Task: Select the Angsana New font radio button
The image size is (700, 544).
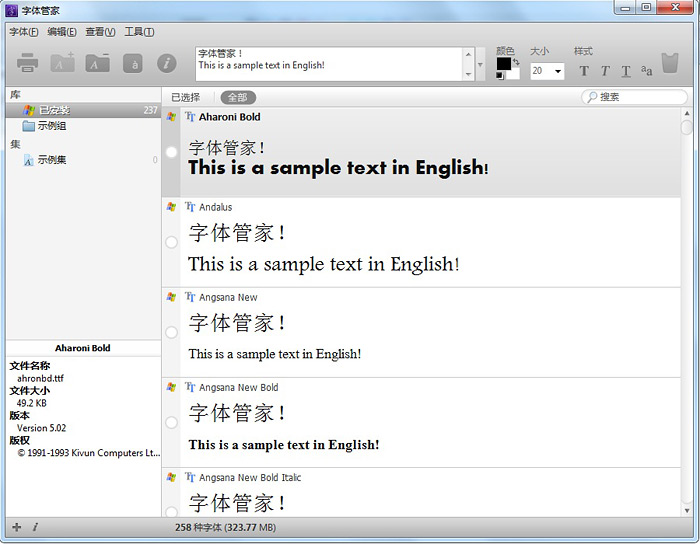Action: pyautogui.click(x=171, y=332)
